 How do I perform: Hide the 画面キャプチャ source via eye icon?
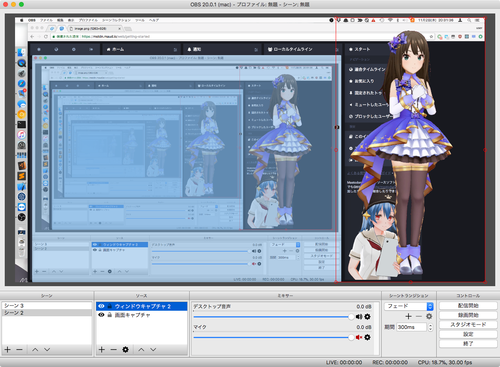tap(101, 315)
